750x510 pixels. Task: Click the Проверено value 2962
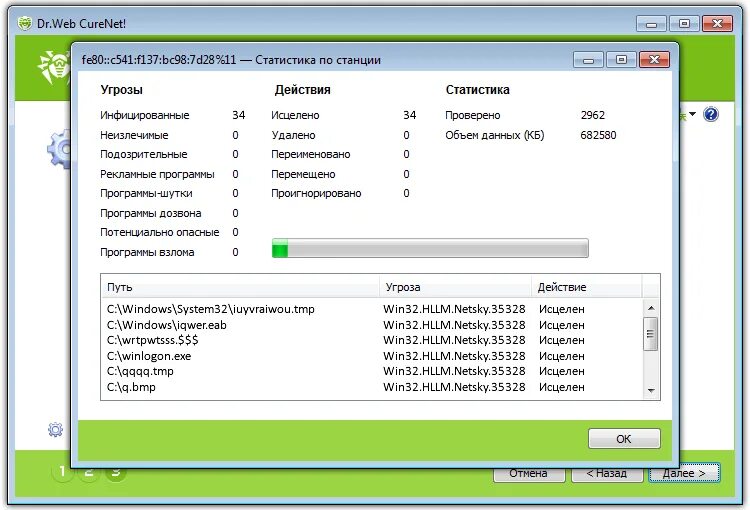coord(593,115)
